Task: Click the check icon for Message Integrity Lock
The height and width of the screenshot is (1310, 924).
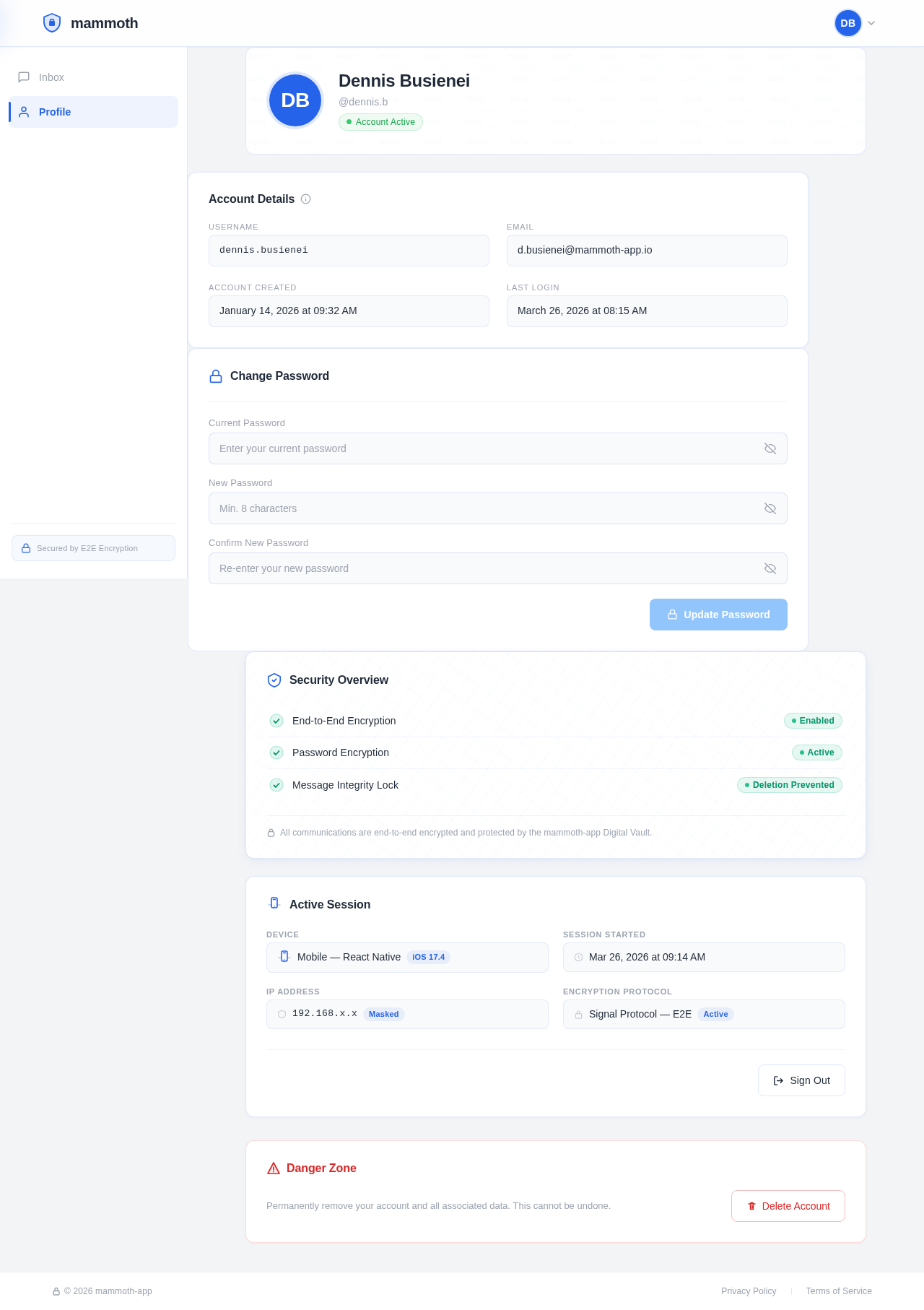Action: coord(276,785)
